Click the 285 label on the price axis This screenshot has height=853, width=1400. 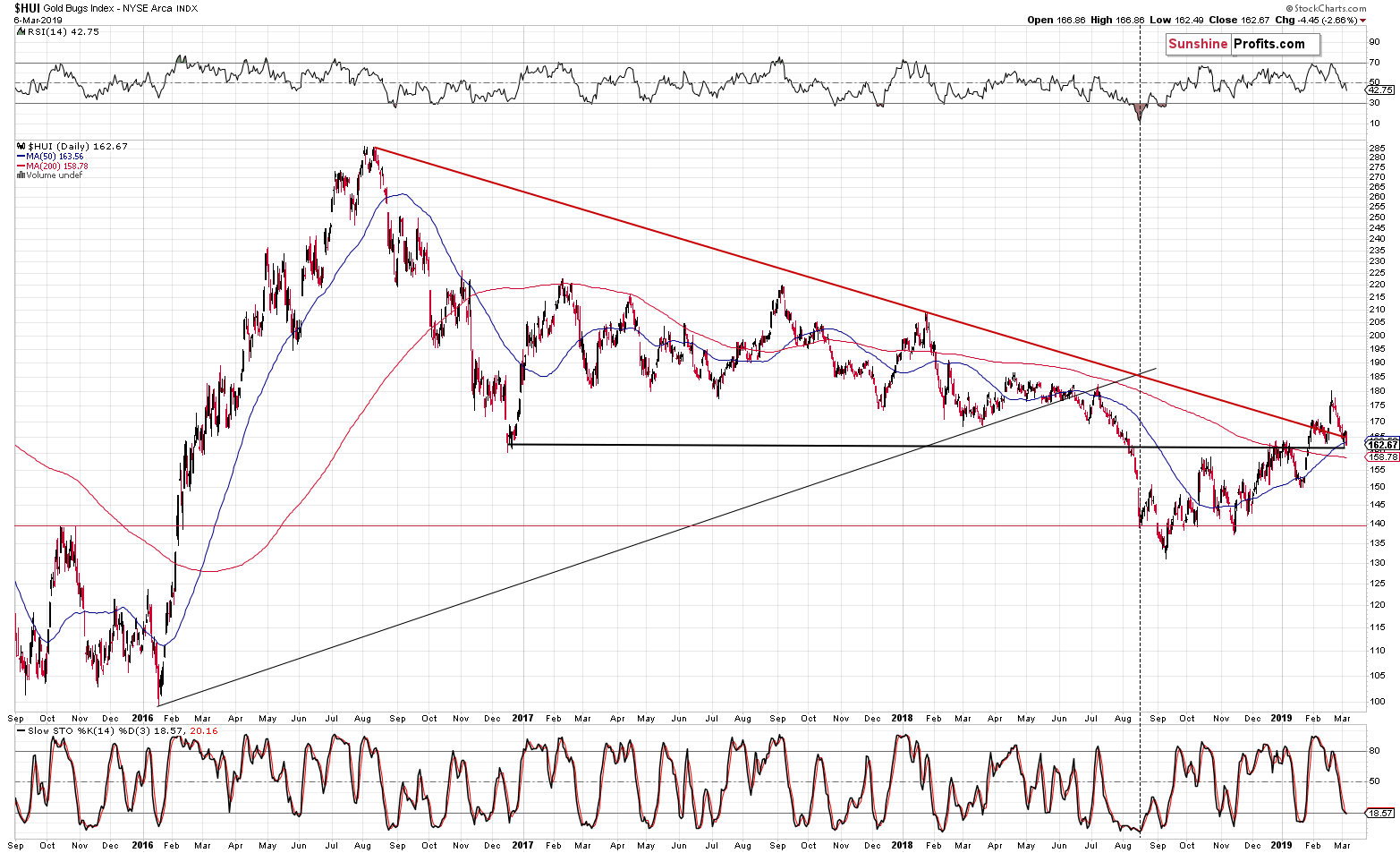(1378, 149)
